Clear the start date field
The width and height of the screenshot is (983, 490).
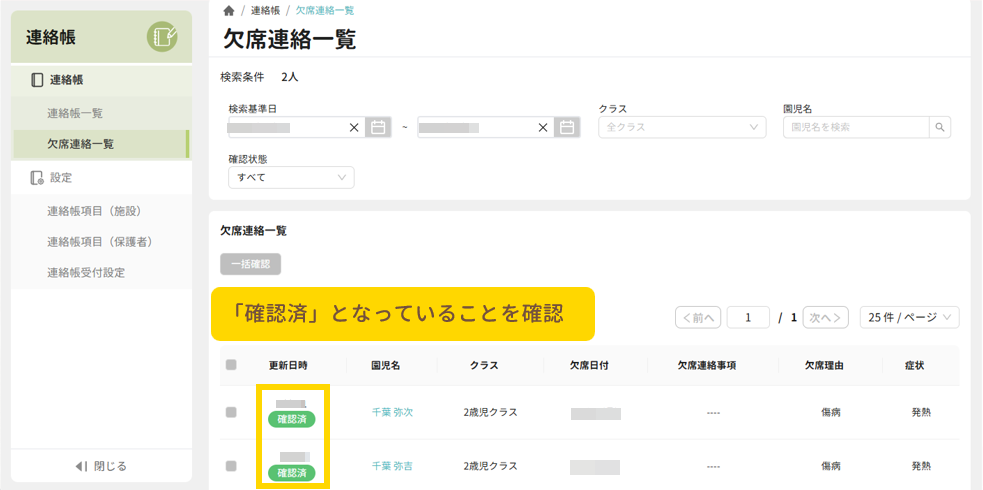click(353, 127)
